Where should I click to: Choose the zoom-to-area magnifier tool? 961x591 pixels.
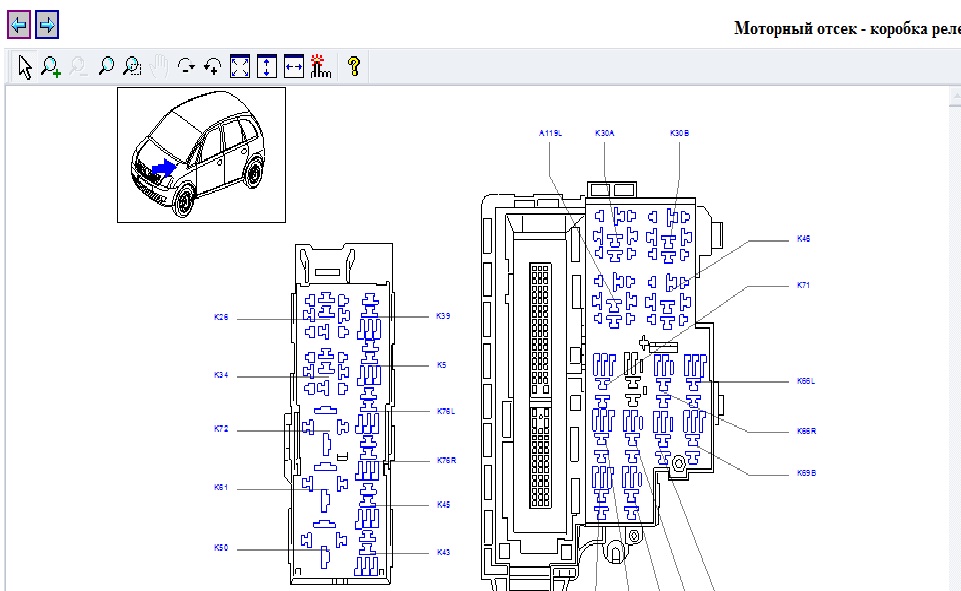tap(132, 67)
